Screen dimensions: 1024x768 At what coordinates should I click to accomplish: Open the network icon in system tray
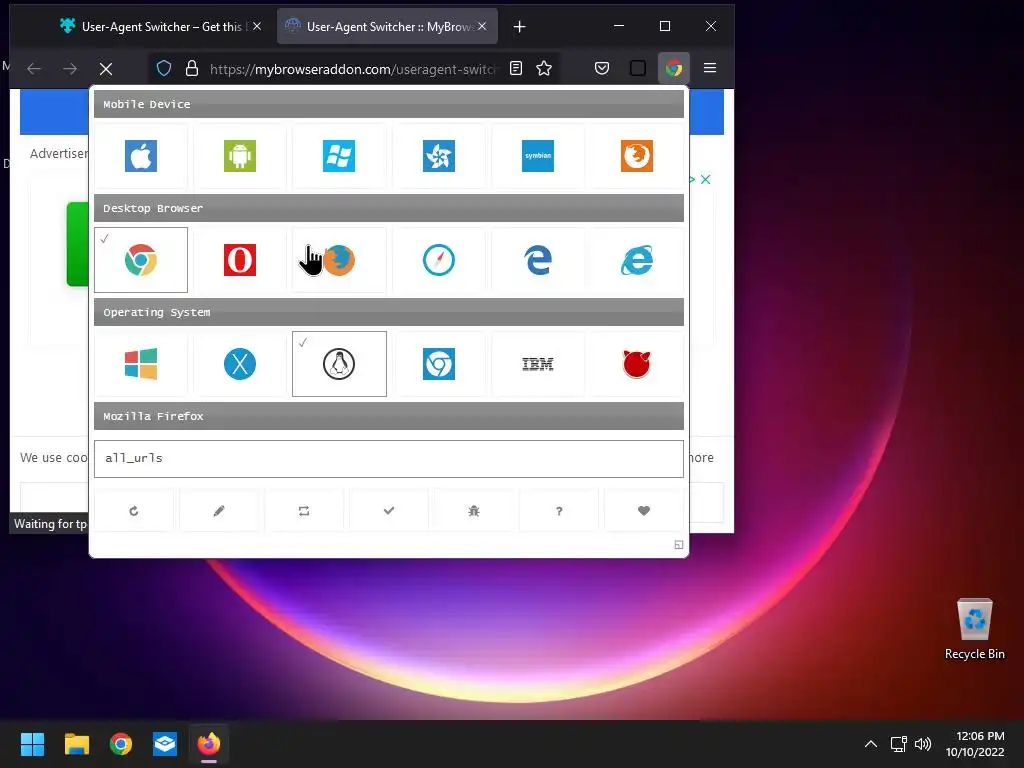coord(899,744)
